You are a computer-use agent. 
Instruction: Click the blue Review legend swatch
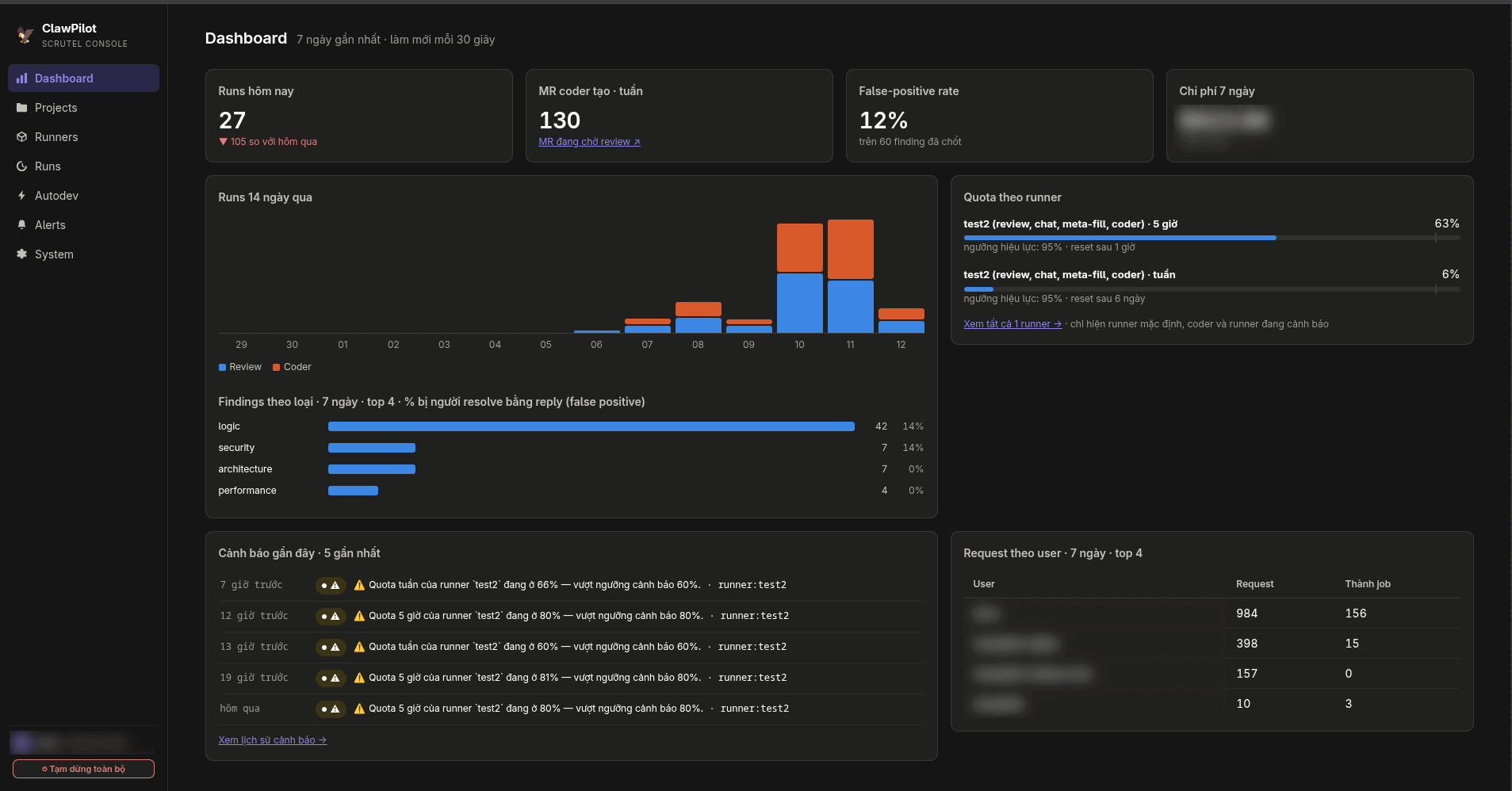pos(222,368)
